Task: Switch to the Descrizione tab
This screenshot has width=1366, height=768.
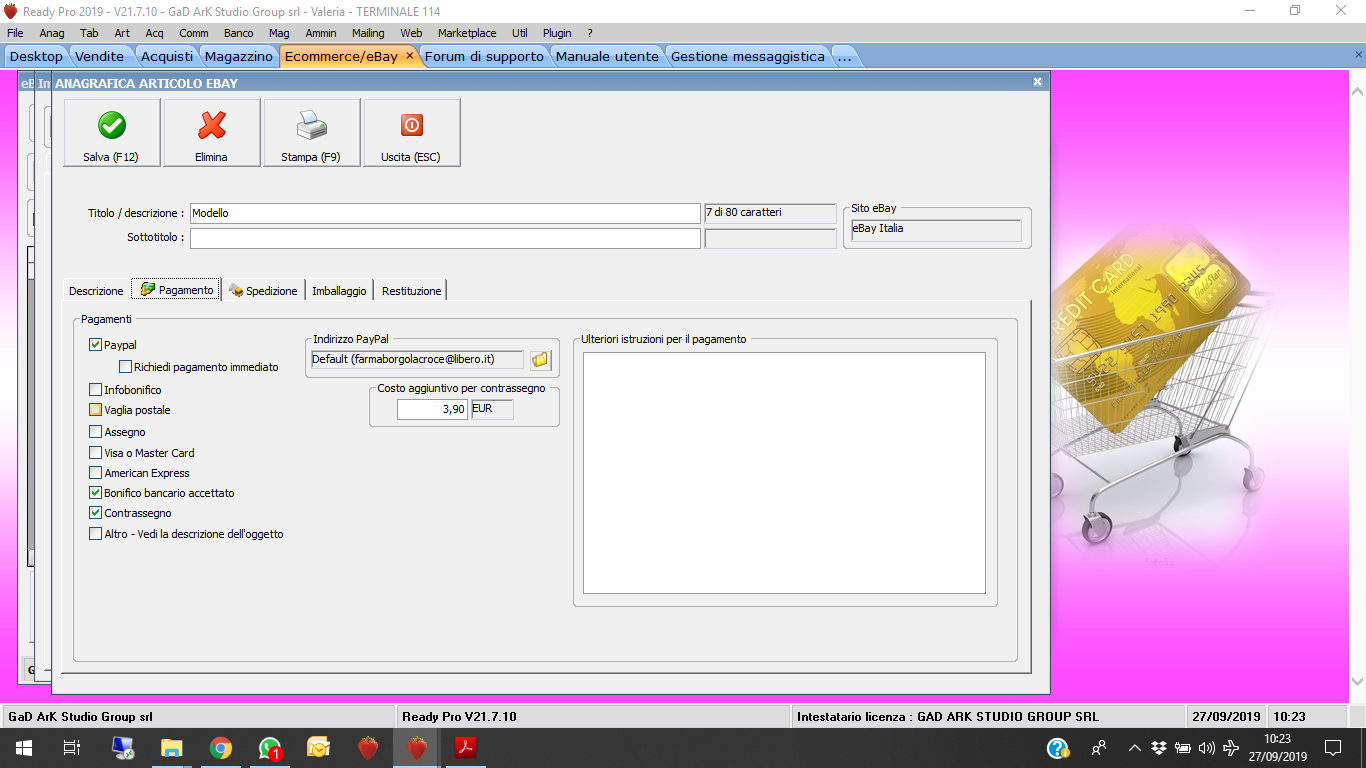Action: tap(96, 291)
